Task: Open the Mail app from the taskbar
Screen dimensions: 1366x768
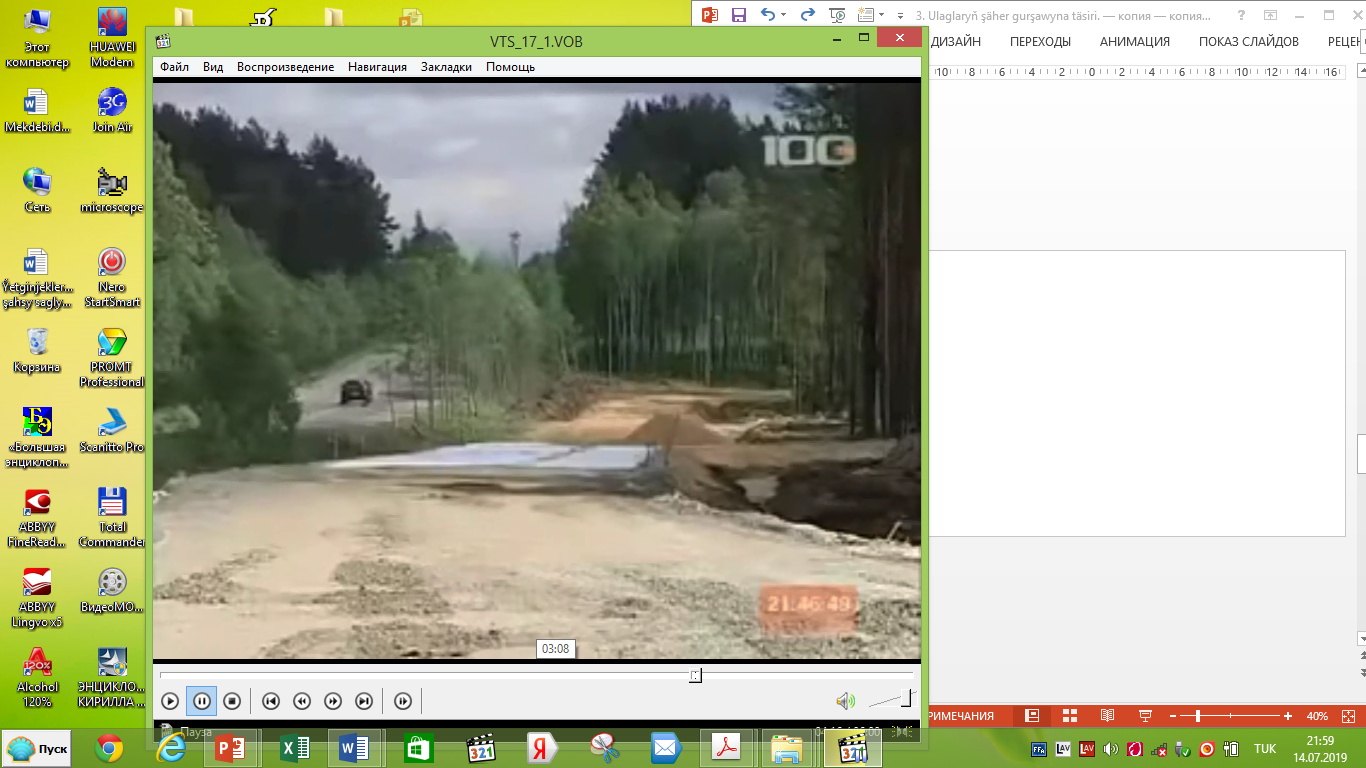Action: [665, 748]
